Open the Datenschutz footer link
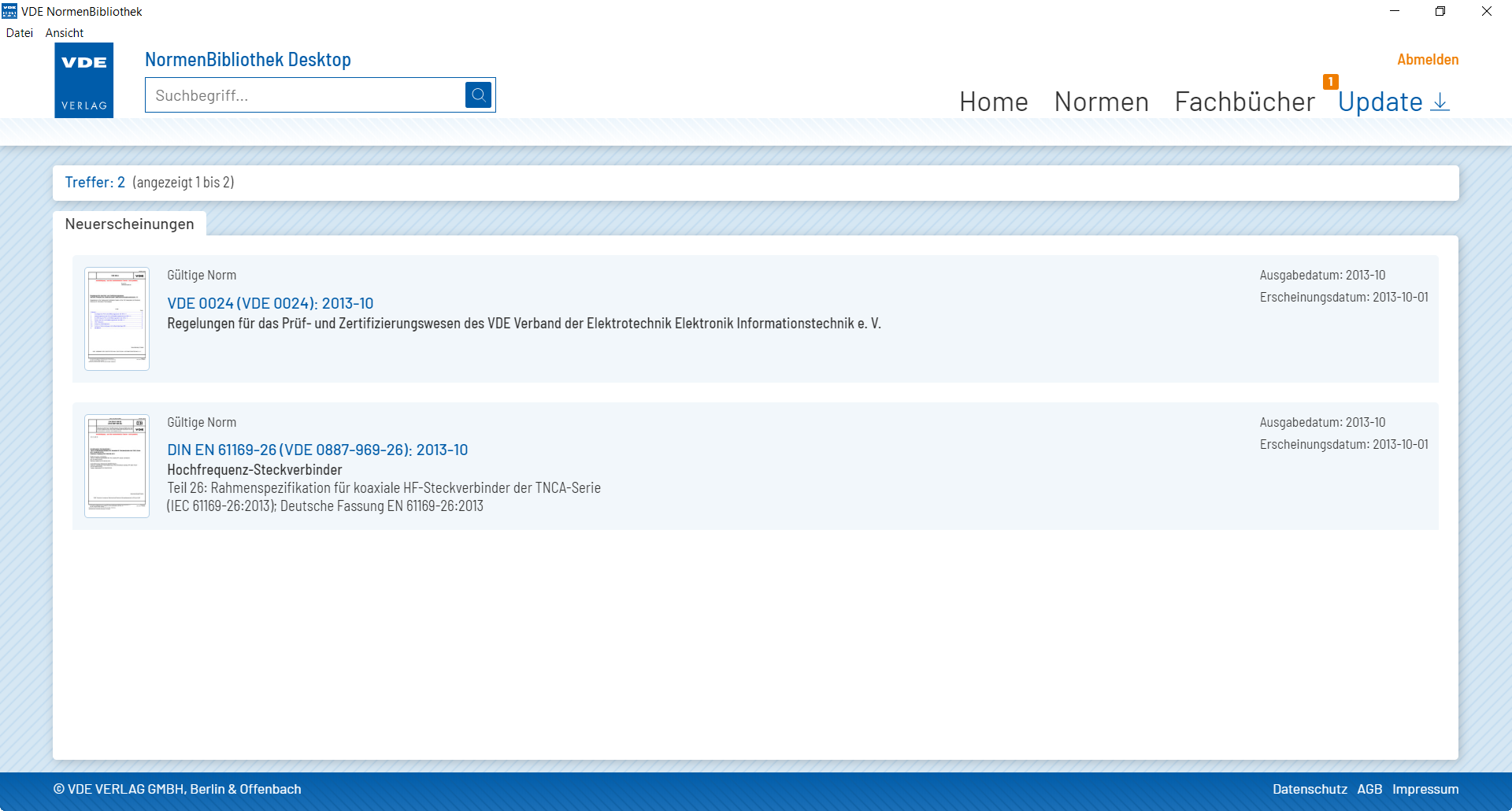 coord(1310,789)
